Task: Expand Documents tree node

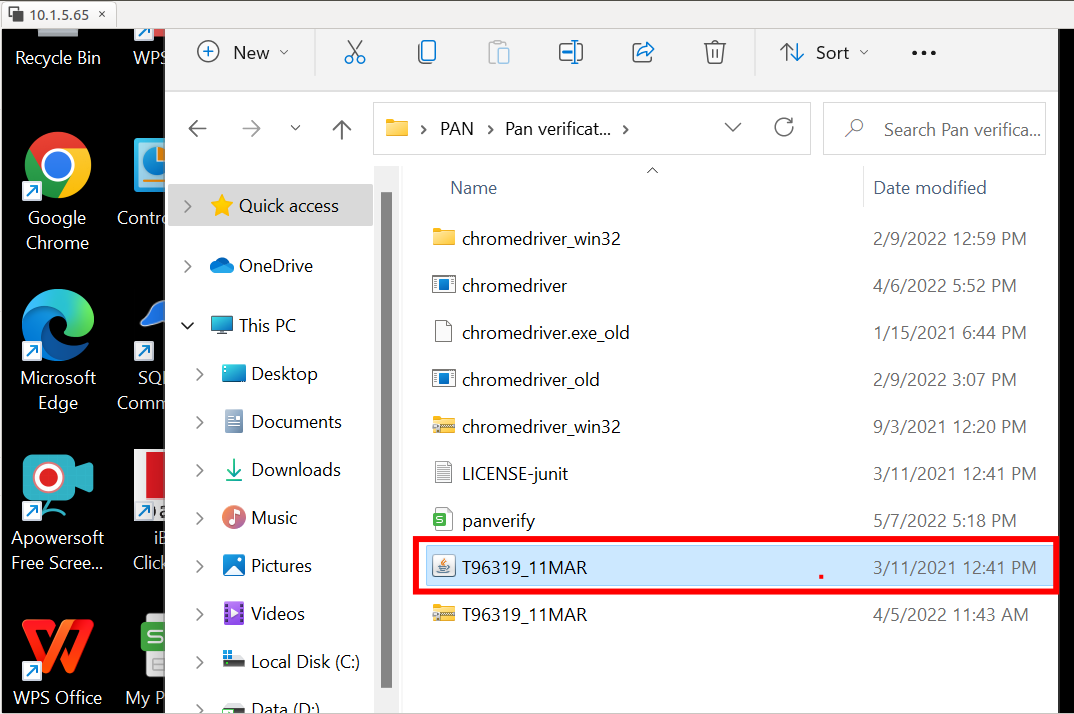Action: click(x=200, y=422)
